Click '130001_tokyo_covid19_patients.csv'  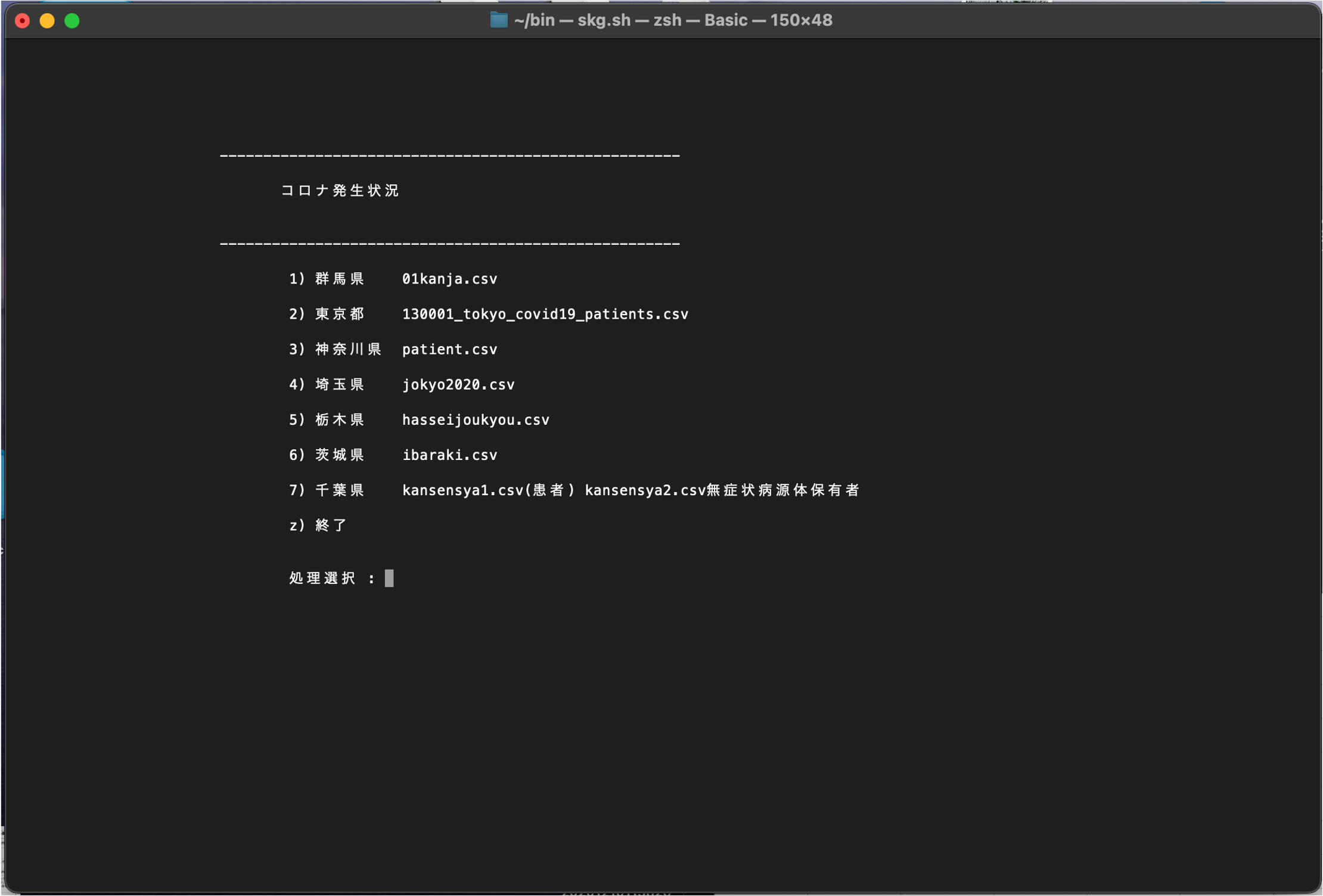pyautogui.click(x=545, y=314)
